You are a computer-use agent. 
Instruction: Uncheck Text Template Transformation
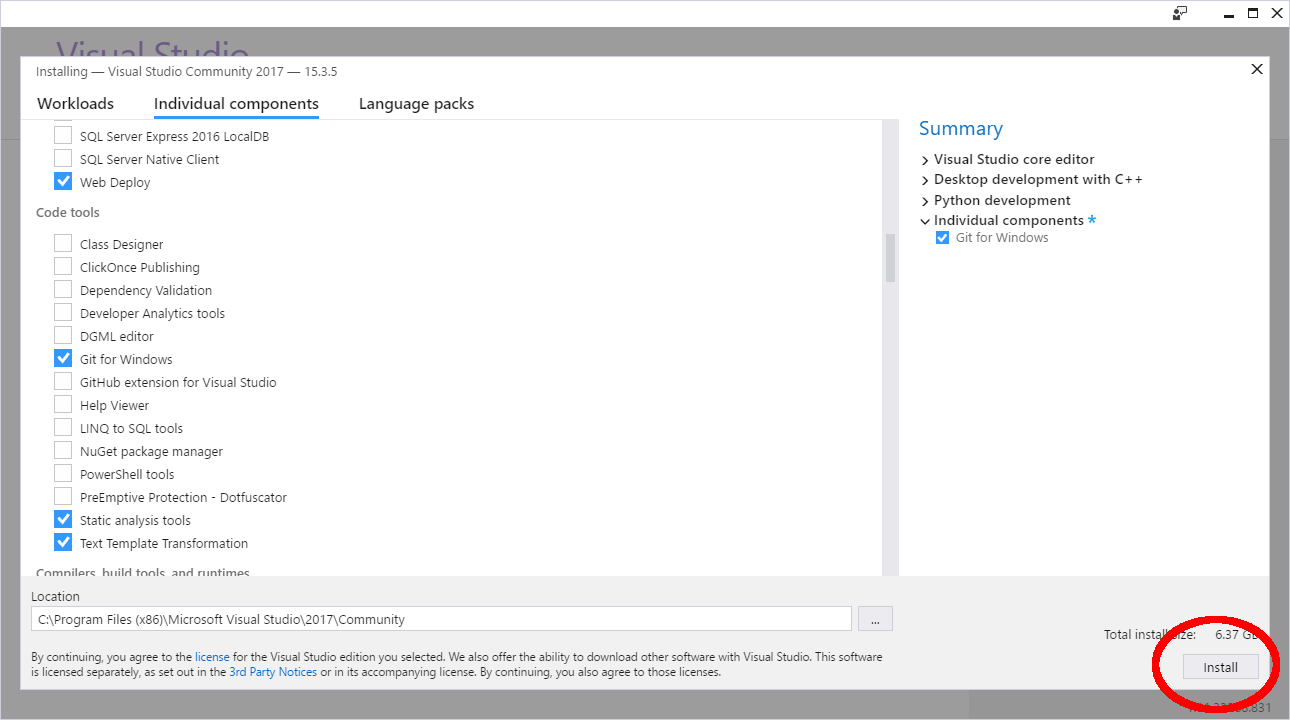(63, 543)
